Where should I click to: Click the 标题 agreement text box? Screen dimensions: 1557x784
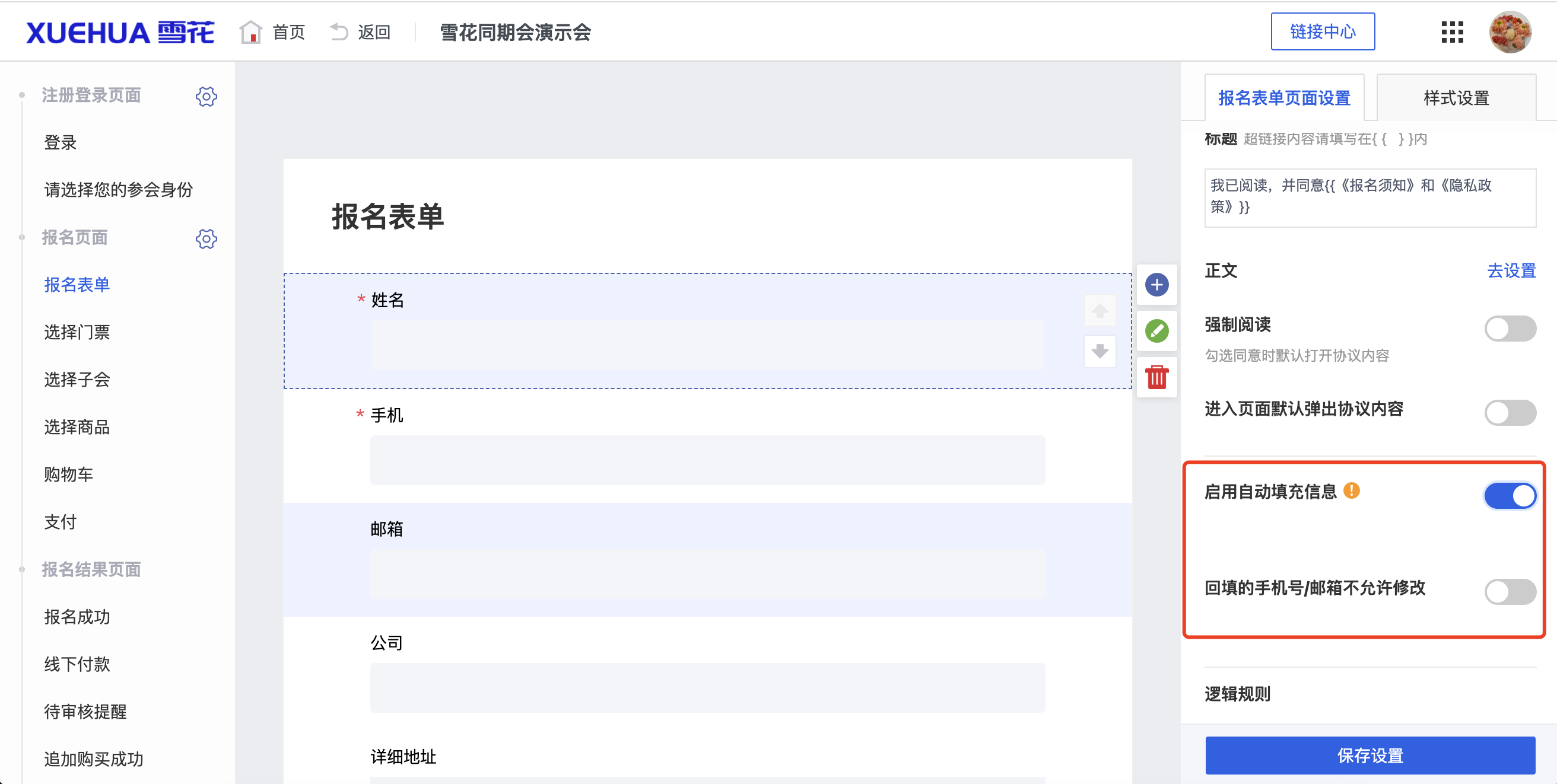1370,197
